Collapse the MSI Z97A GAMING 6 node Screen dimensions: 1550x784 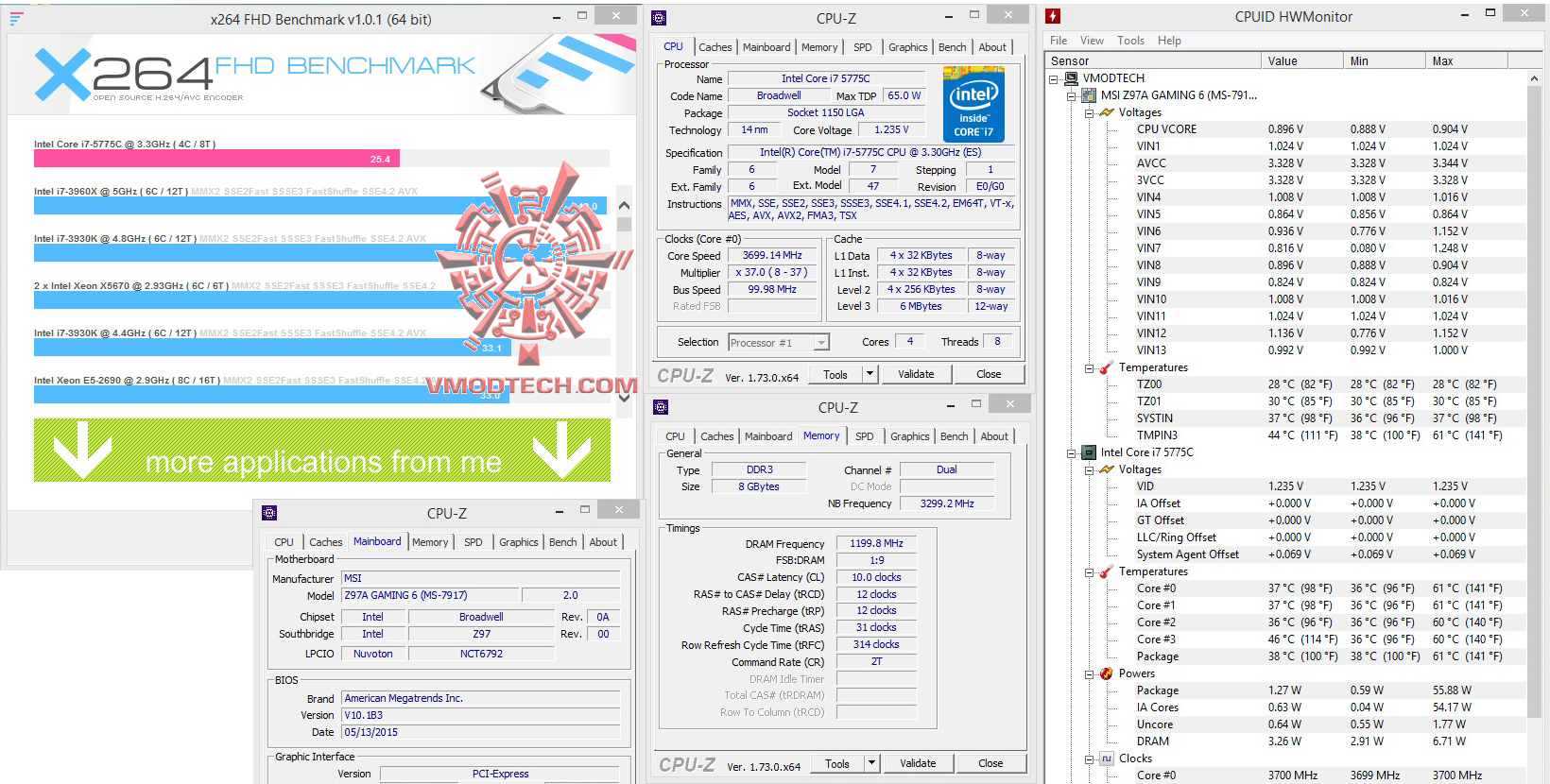click(x=1072, y=96)
